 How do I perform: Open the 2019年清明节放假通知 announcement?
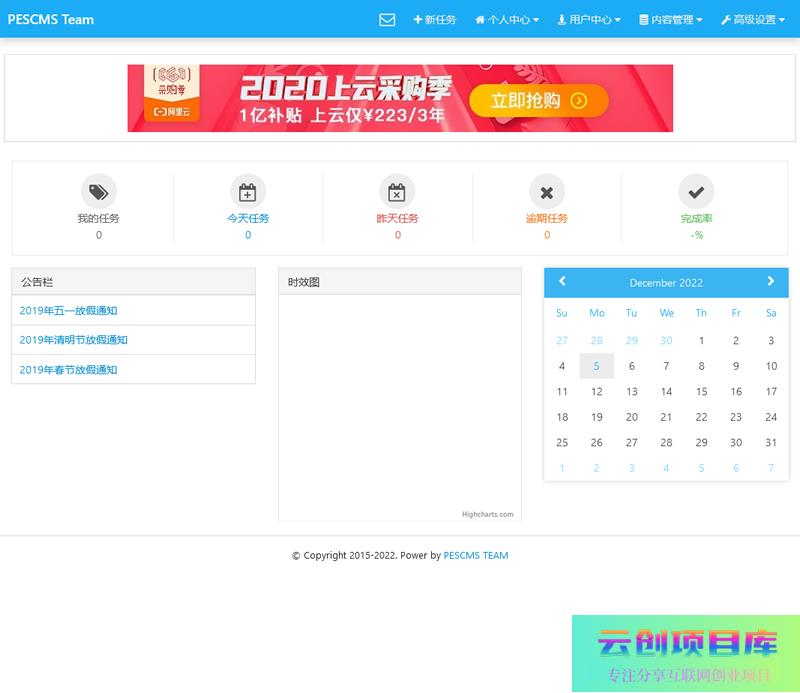coord(73,340)
